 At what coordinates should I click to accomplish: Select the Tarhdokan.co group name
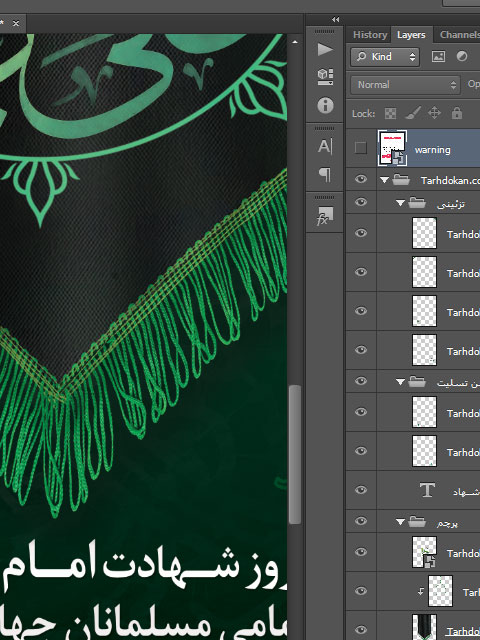(450, 180)
